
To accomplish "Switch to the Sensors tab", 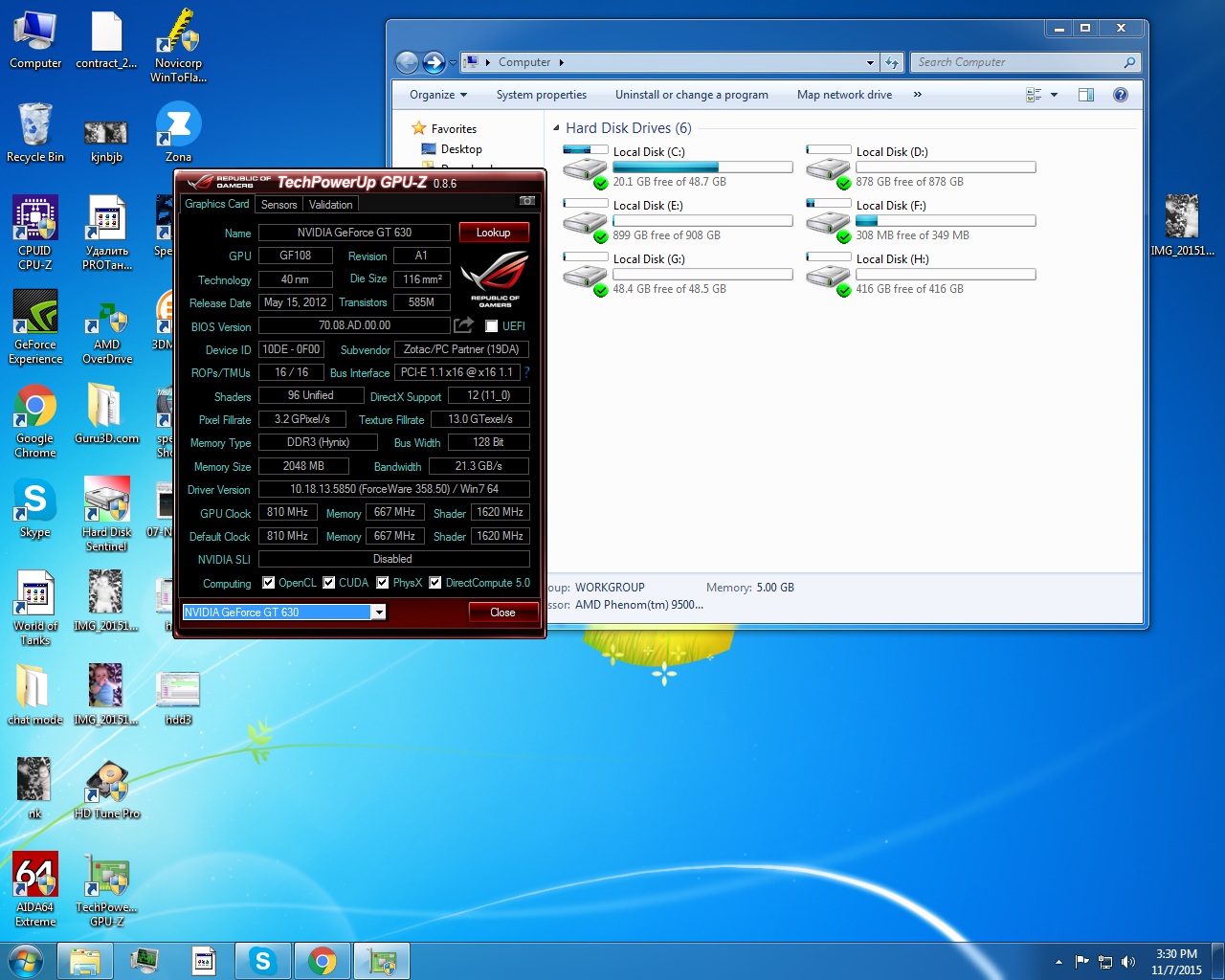I will [x=278, y=205].
